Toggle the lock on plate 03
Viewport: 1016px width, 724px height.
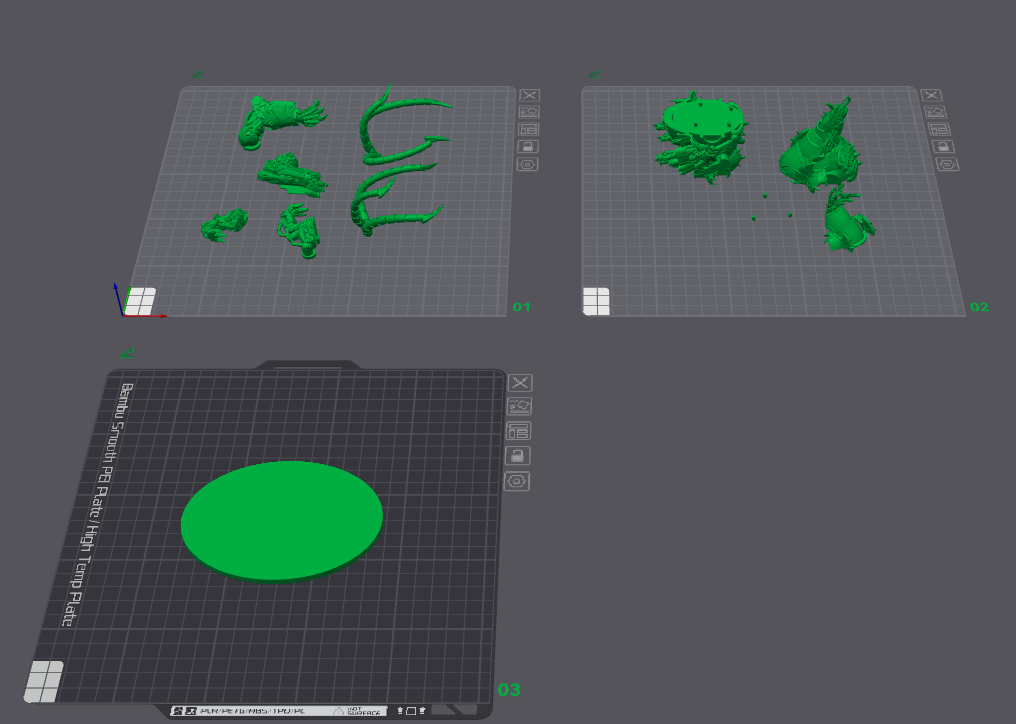[x=517, y=456]
